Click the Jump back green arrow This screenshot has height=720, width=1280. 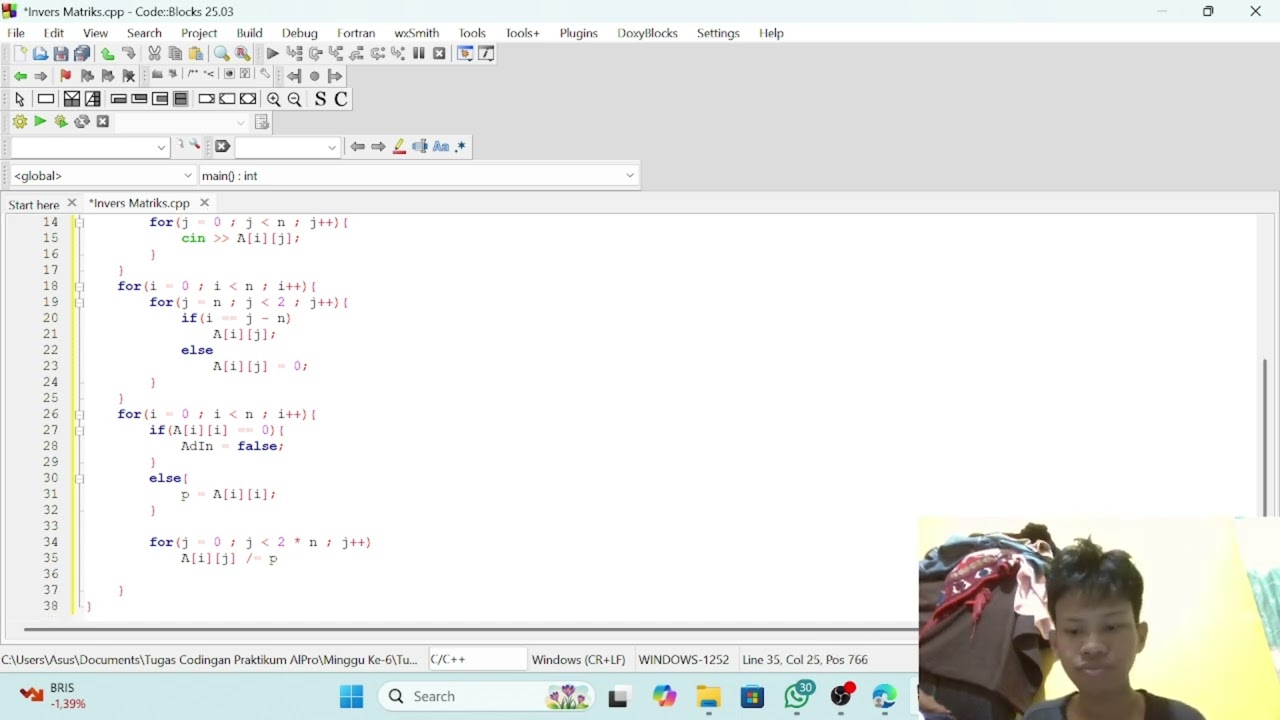pyautogui.click(x=20, y=76)
